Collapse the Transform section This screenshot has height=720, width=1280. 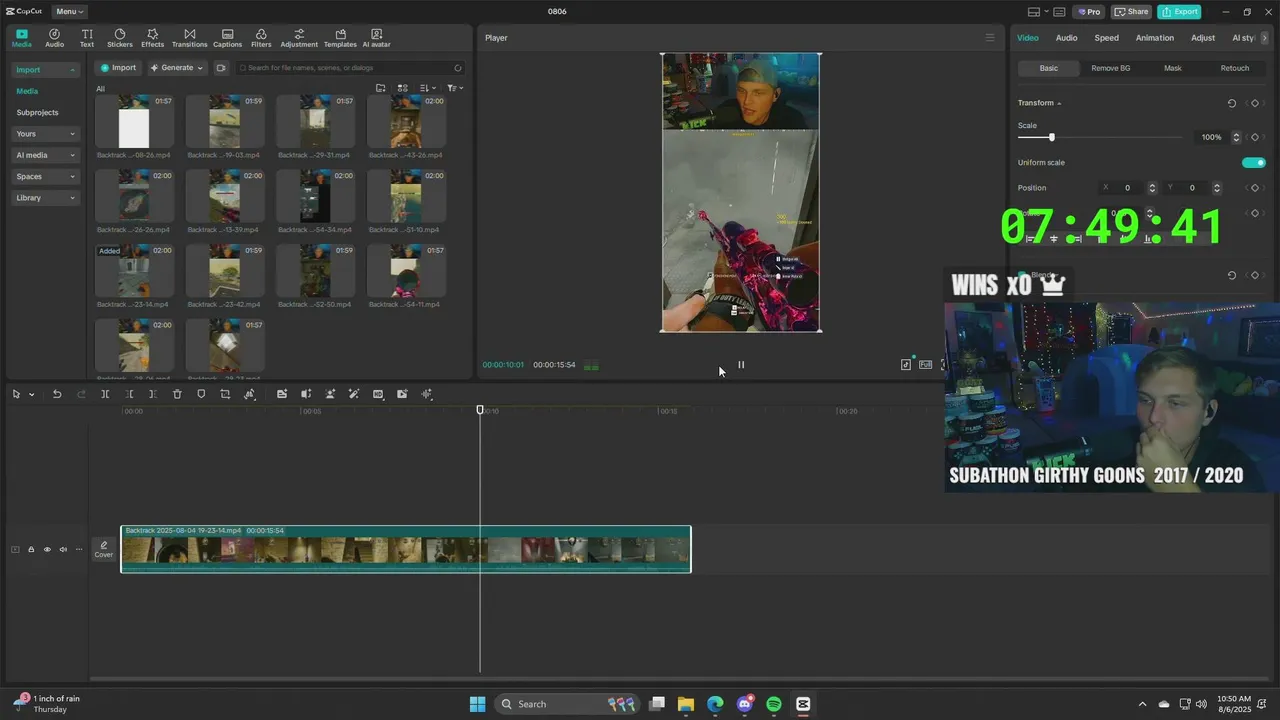1059,103
